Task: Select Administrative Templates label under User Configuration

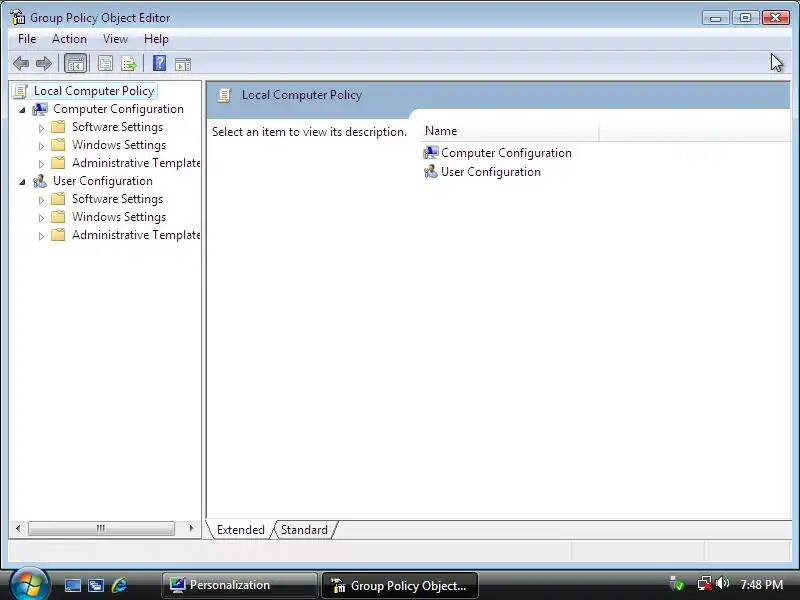Action: 136,235
